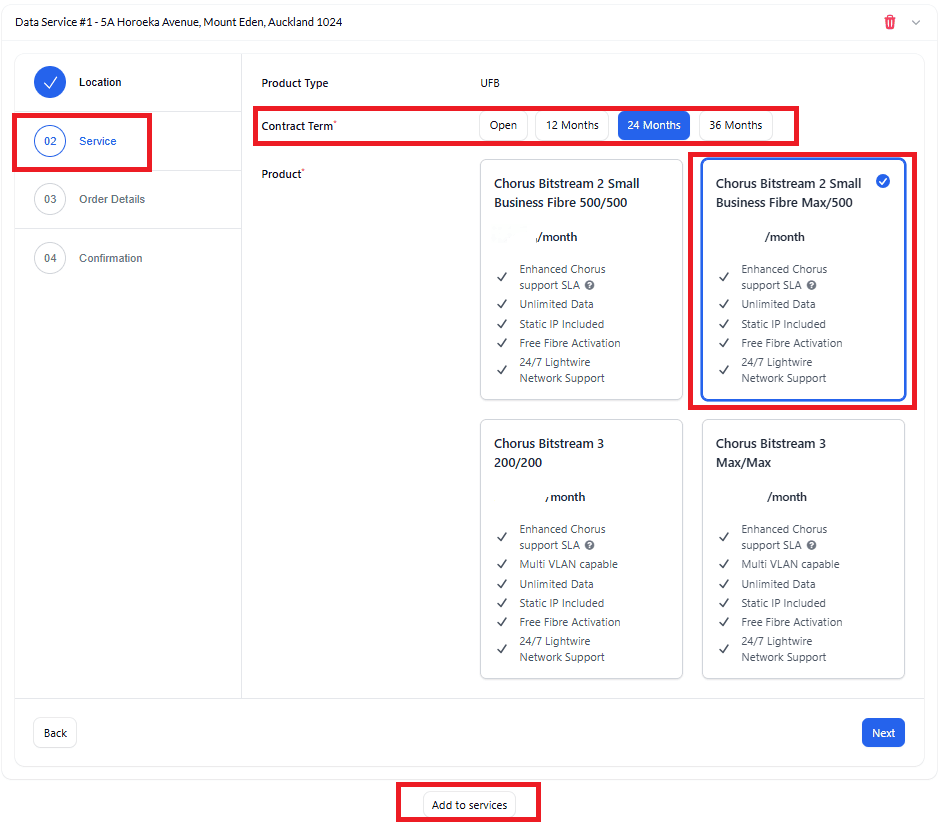Click selected checkmark badge on Fibre Max/500 card
This screenshot has width=943, height=825.
(x=883, y=181)
